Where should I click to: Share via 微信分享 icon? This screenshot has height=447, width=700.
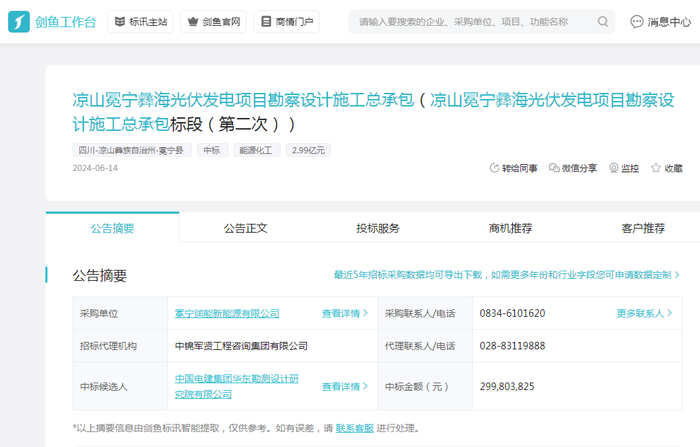554,169
